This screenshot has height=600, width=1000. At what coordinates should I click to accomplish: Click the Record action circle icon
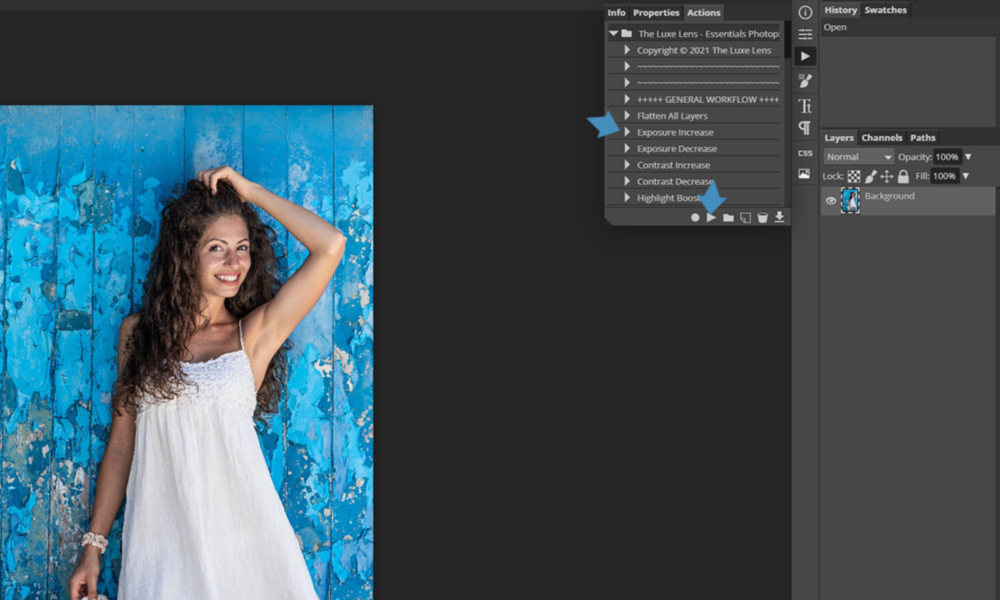pos(695,217)
